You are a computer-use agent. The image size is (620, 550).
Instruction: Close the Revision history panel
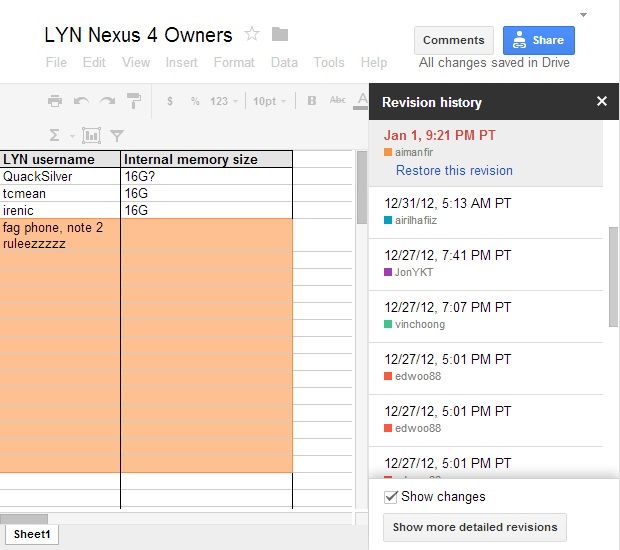(602, 101)
